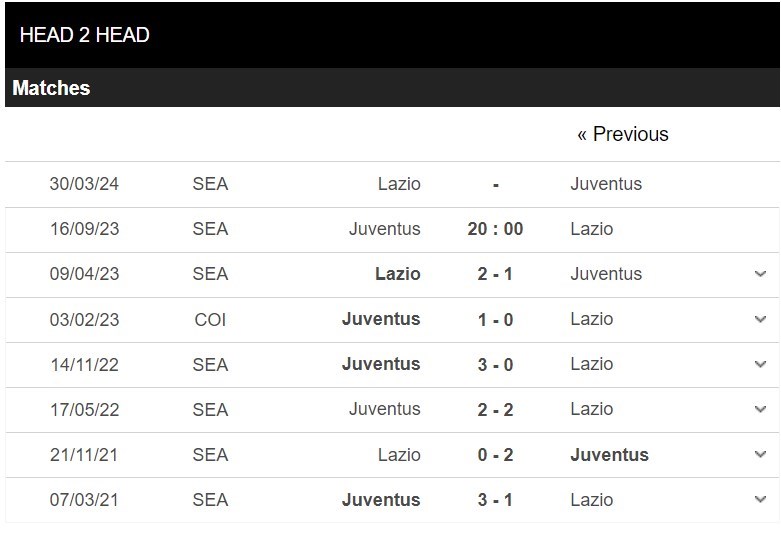The width and height of the screenshot is (781, 537).
Task: Open the 2 - 1 score on 09/04/23
Action: 495,274
